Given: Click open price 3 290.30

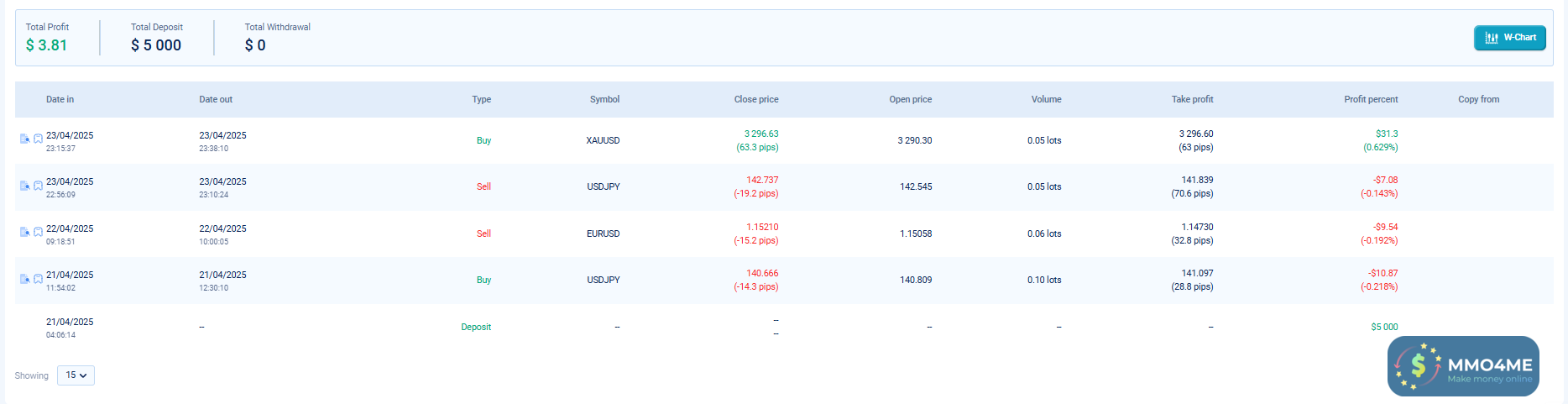Looking at the screenshot, I should [915, 140].
